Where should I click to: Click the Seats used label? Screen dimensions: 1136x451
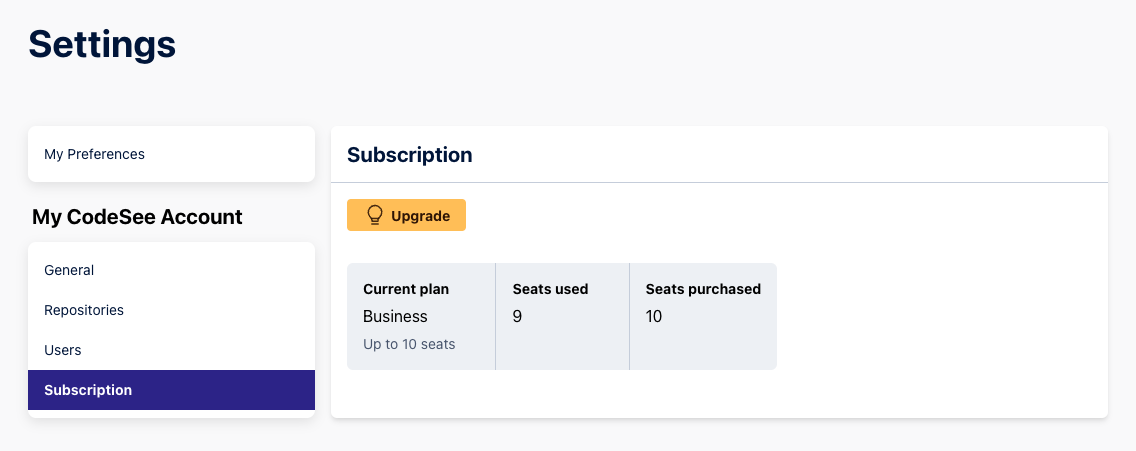pyautogui.click(x=550, y=289)
